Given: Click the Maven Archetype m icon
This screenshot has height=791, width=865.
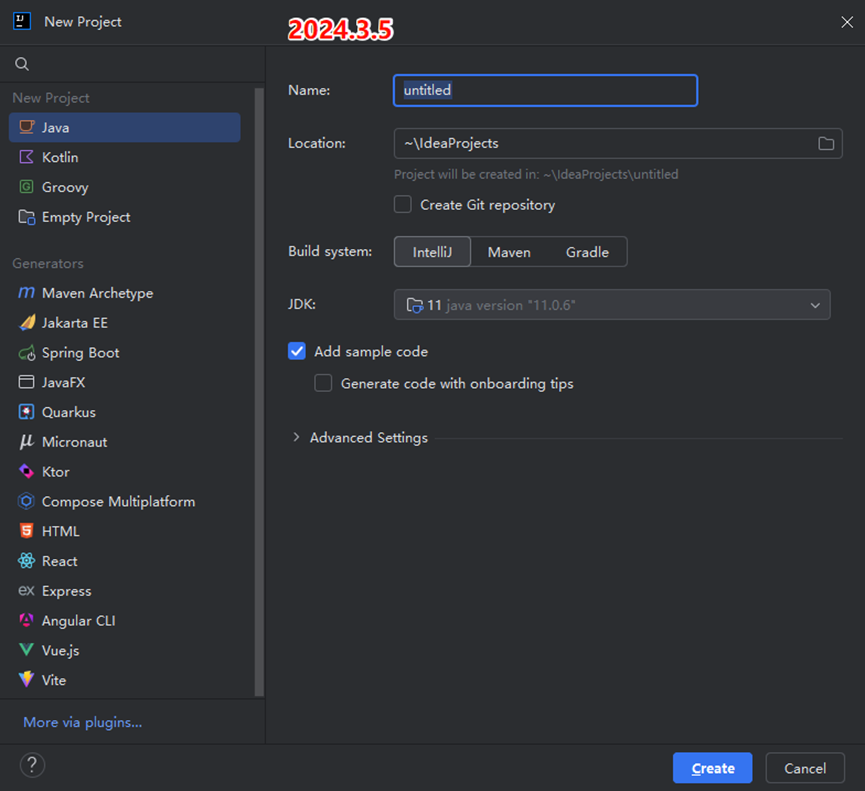Looking at the screenshot, I should (x=26, y=293).
